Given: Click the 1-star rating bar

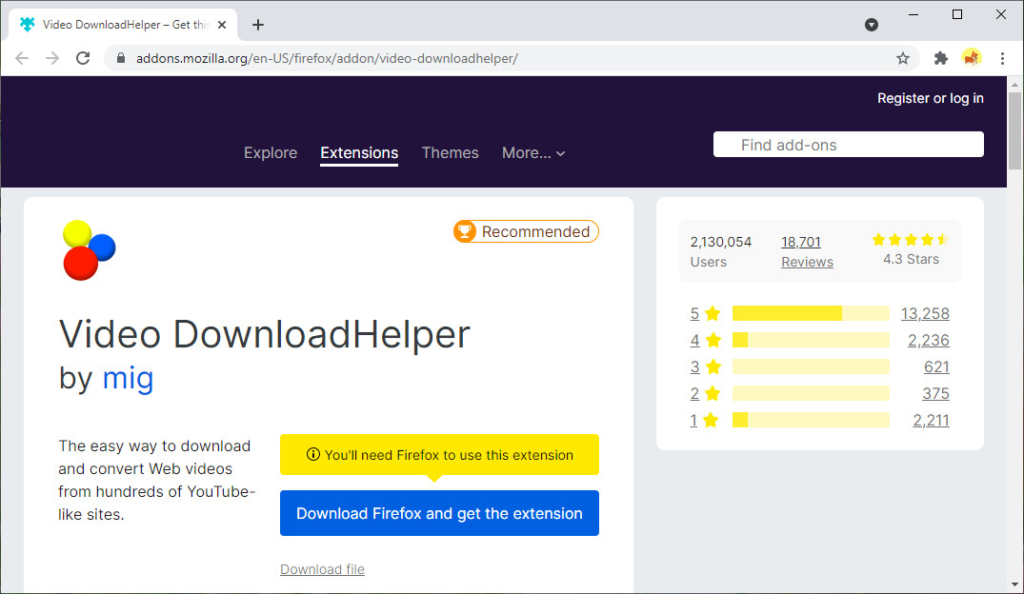Looking at the screenshot, I should (810, 420).
